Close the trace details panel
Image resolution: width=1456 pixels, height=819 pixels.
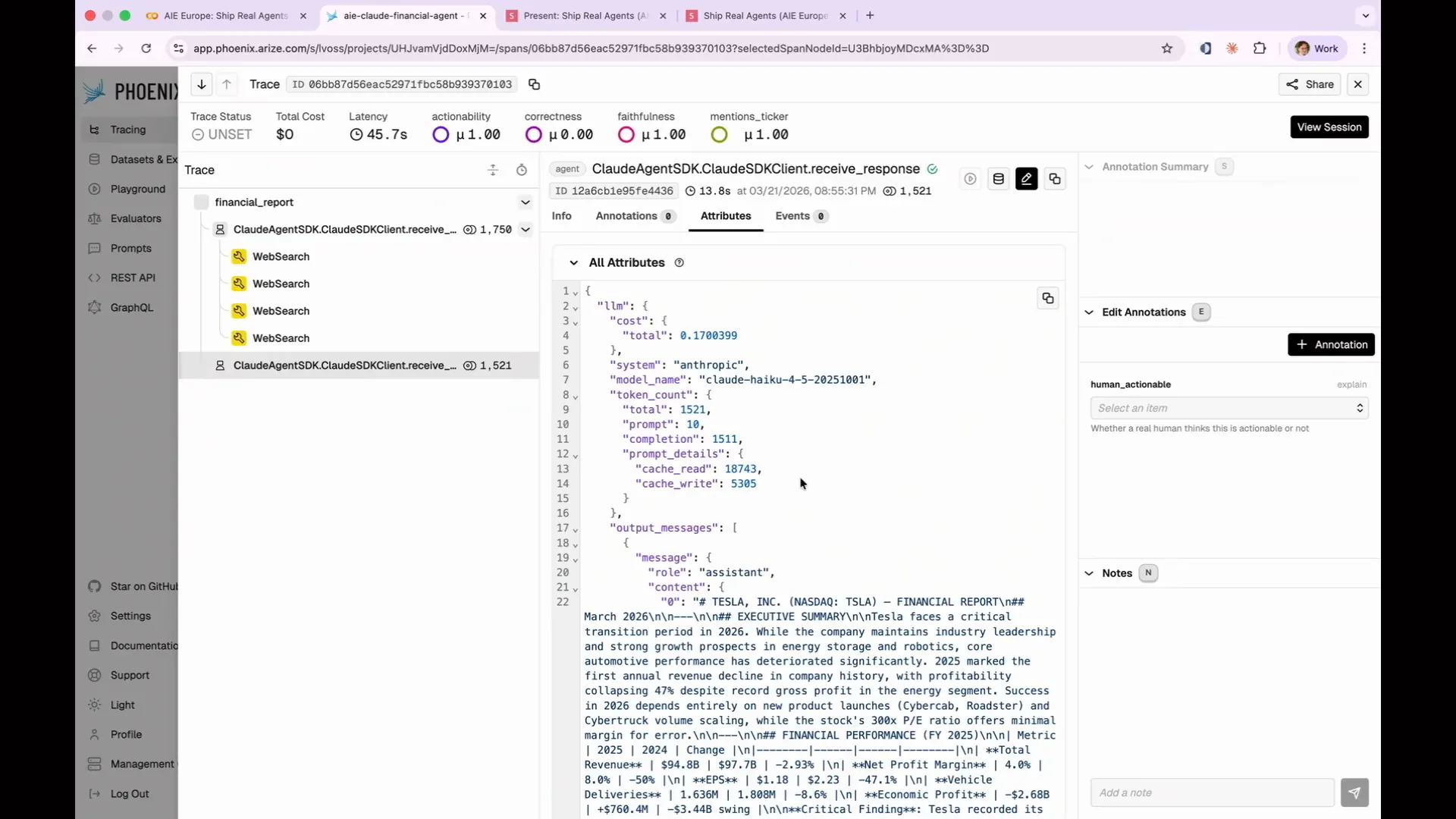coord(1358,84)
